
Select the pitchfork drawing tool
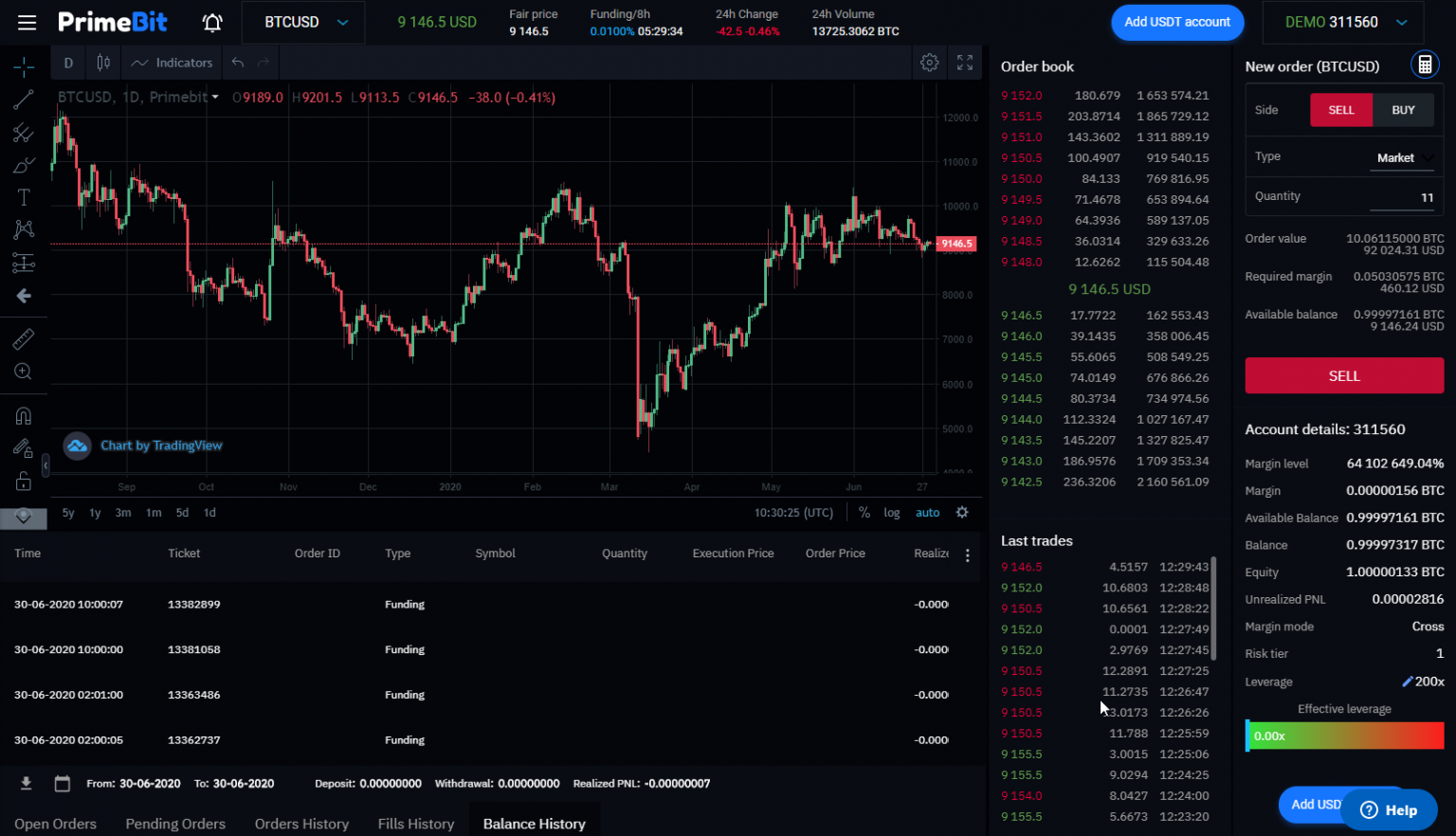[24, 133]
